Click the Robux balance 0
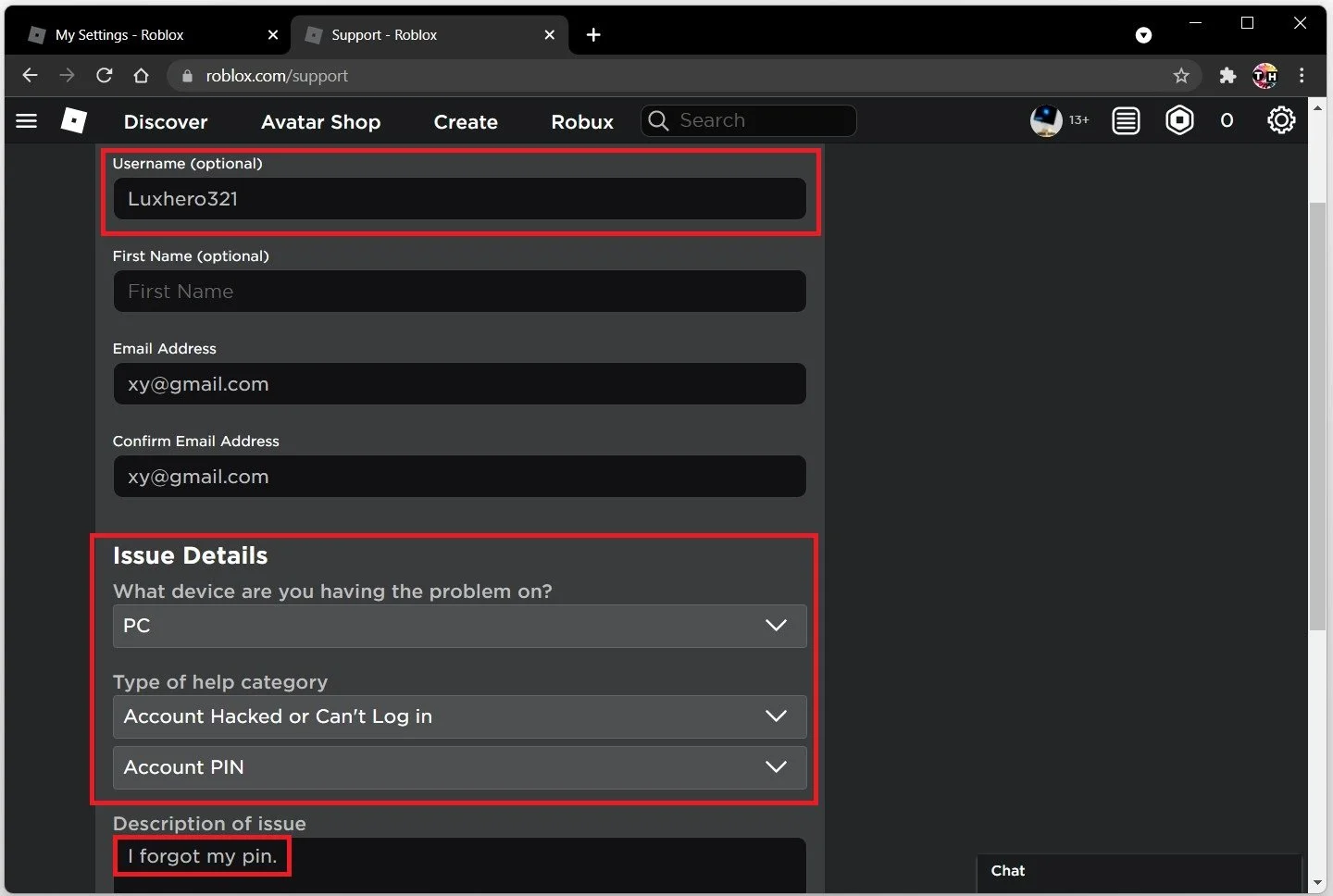The height and width of the screenshot is (896, 1333). point(1227,120)
